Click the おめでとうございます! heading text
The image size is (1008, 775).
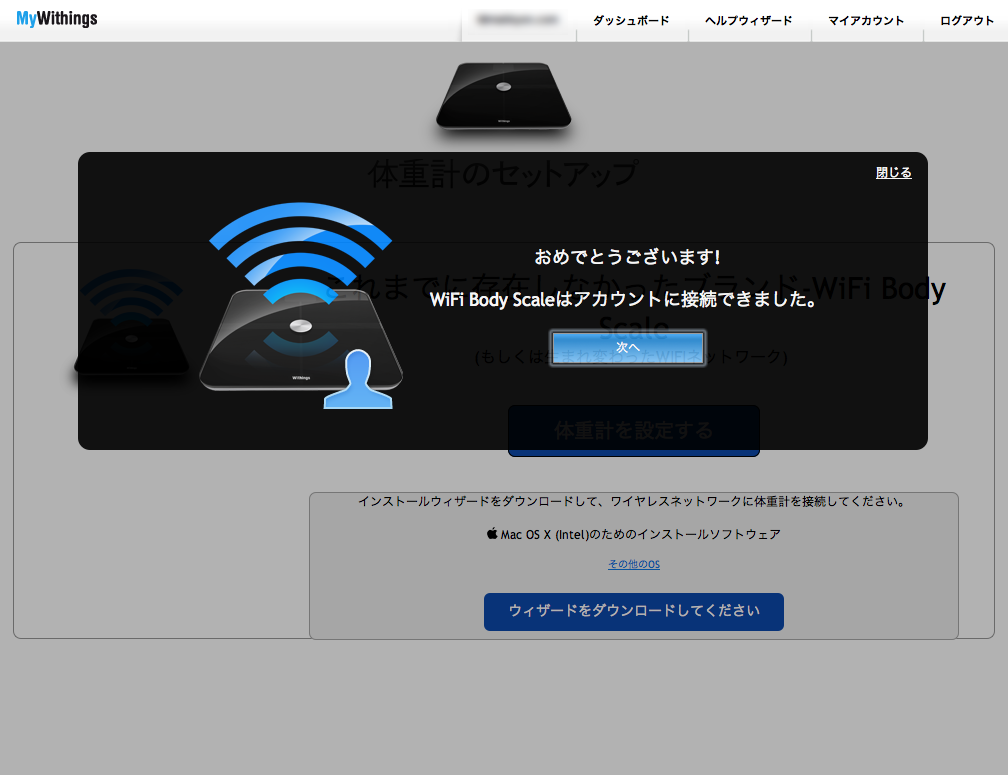coord(627,257)
